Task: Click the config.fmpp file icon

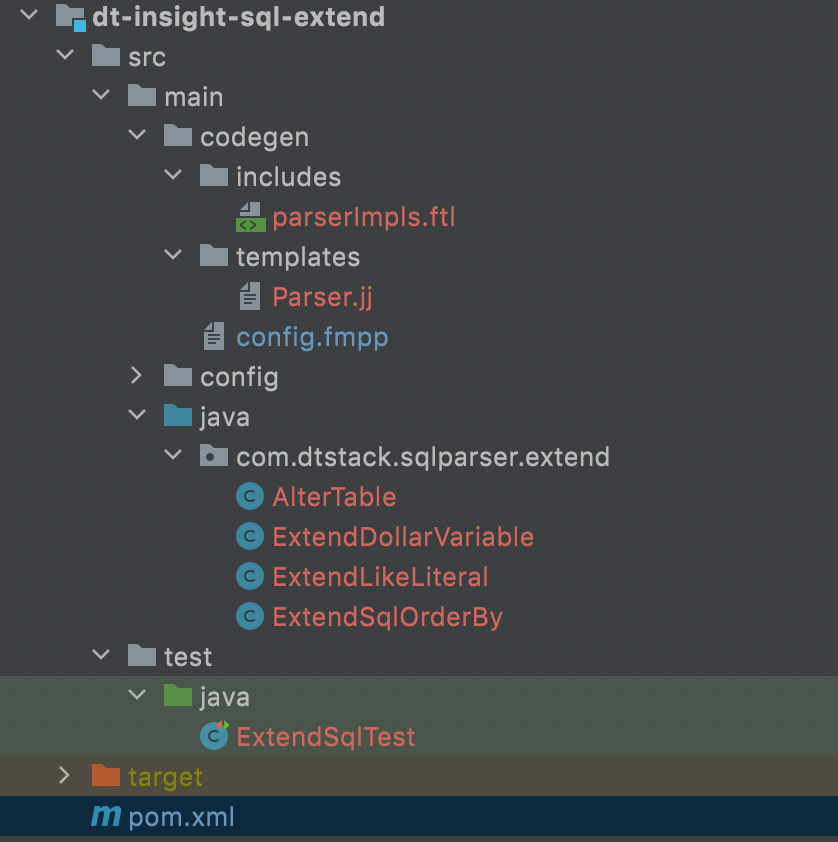Action: [214, 337]
